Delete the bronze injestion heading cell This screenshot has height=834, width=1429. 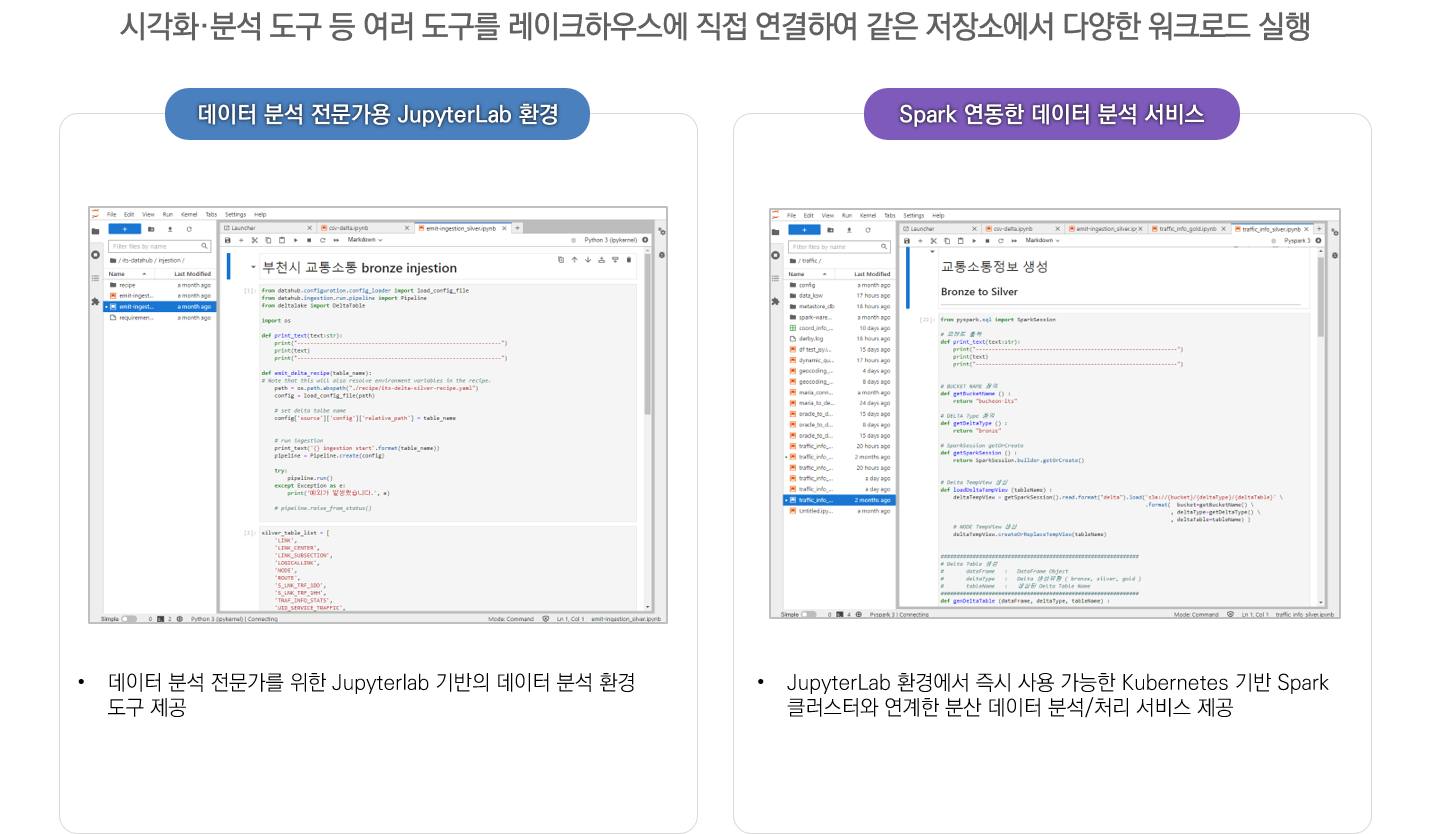(x=628, y=260)
